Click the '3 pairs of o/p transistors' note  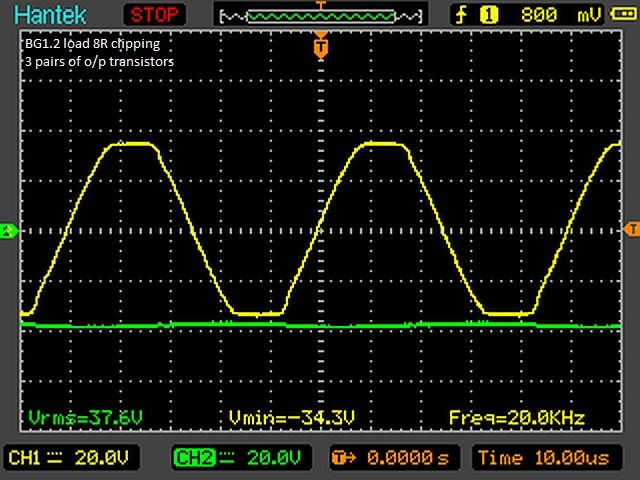pos(100,62)
